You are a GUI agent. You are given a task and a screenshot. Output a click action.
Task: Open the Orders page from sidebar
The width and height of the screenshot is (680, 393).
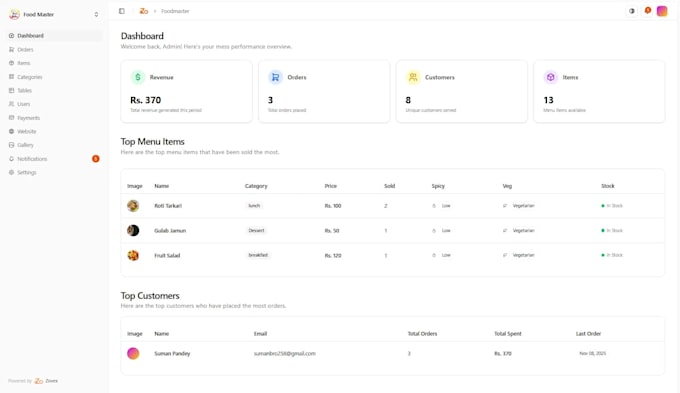pyautogui.click(x=54, y=49)
